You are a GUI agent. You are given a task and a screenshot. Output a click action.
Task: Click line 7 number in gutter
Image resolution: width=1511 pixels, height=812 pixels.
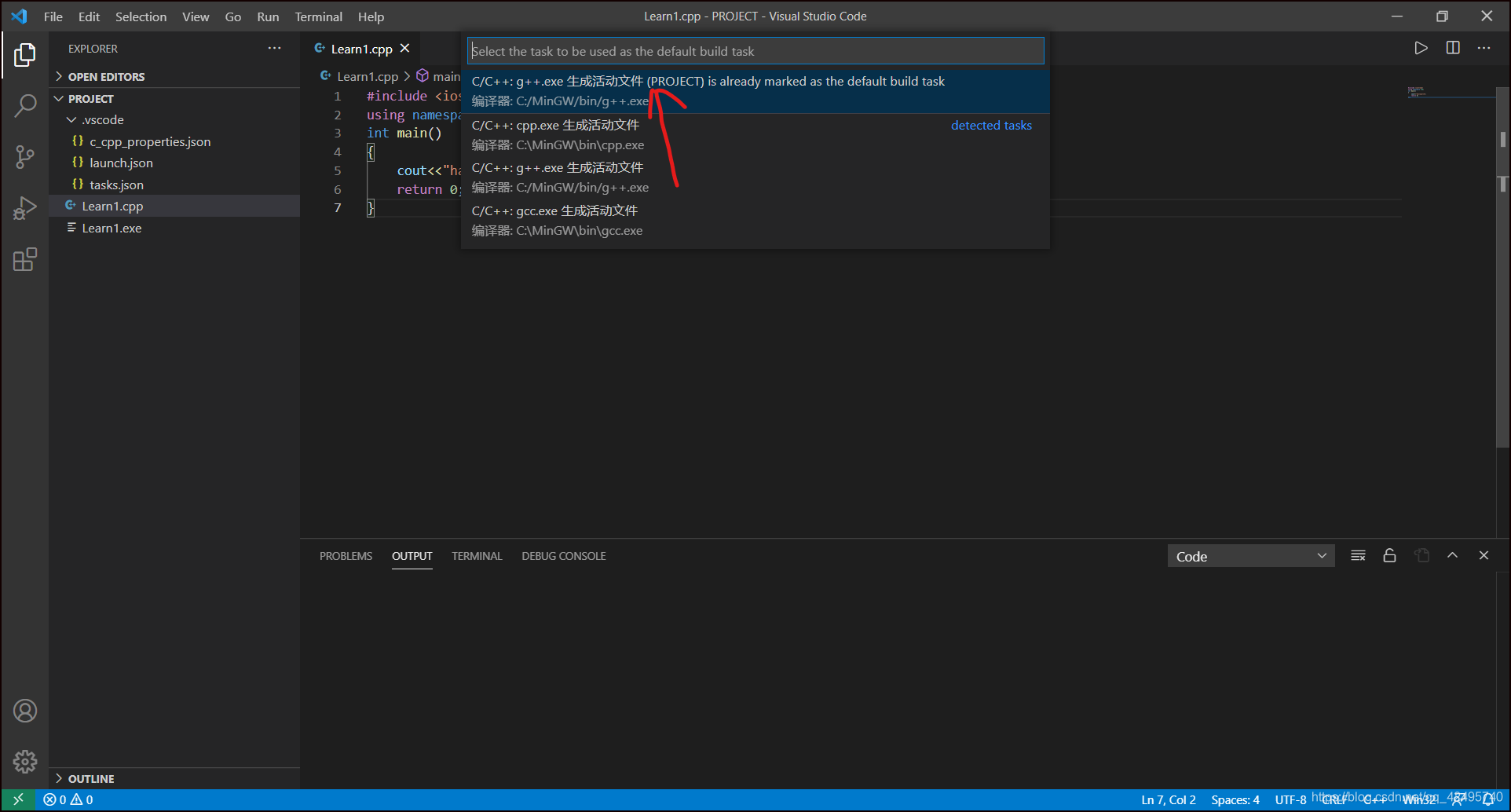click(338, 207)
